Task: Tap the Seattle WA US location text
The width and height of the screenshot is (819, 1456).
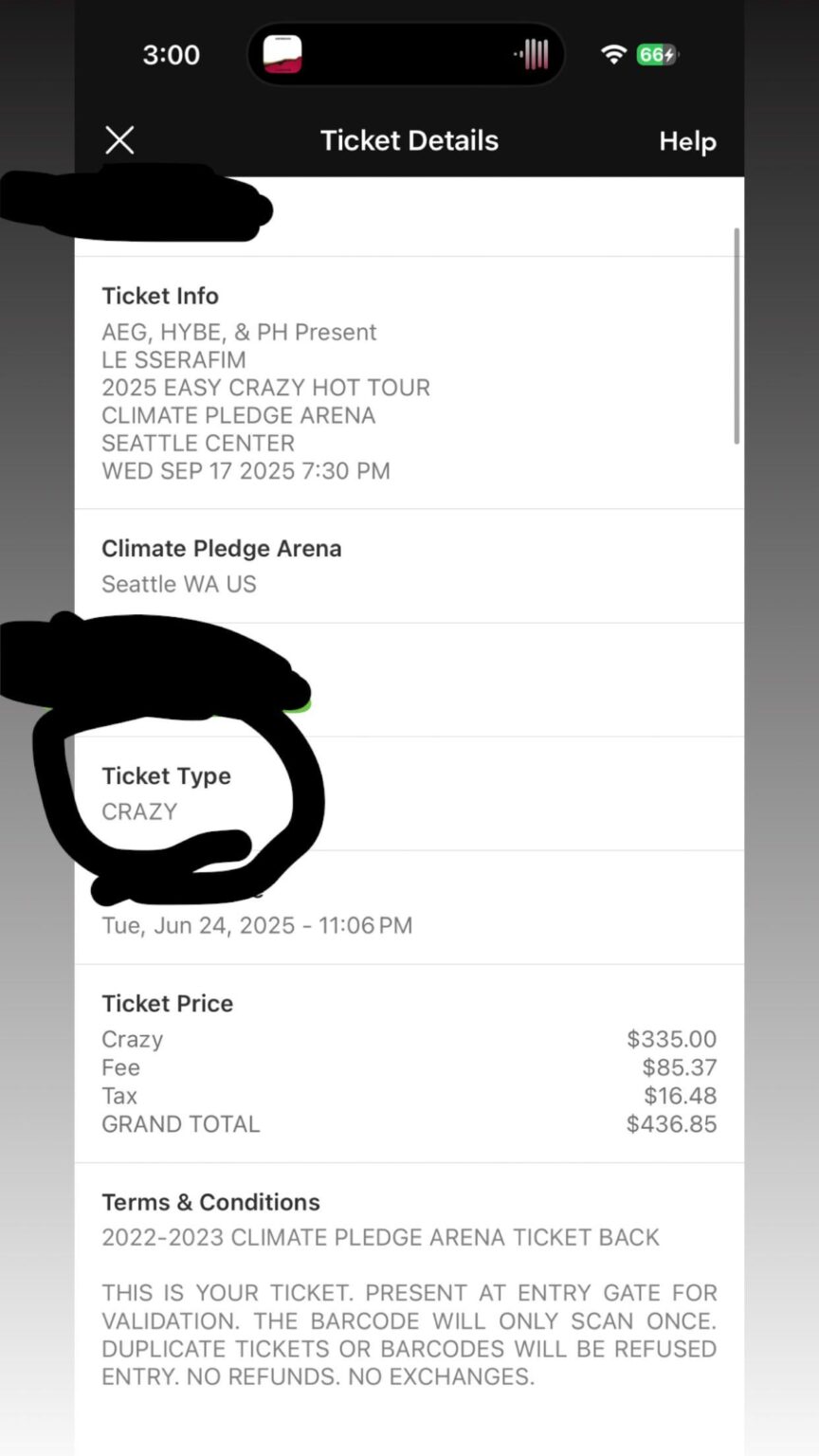Action: pyautogui.click(x=179, y=584)
